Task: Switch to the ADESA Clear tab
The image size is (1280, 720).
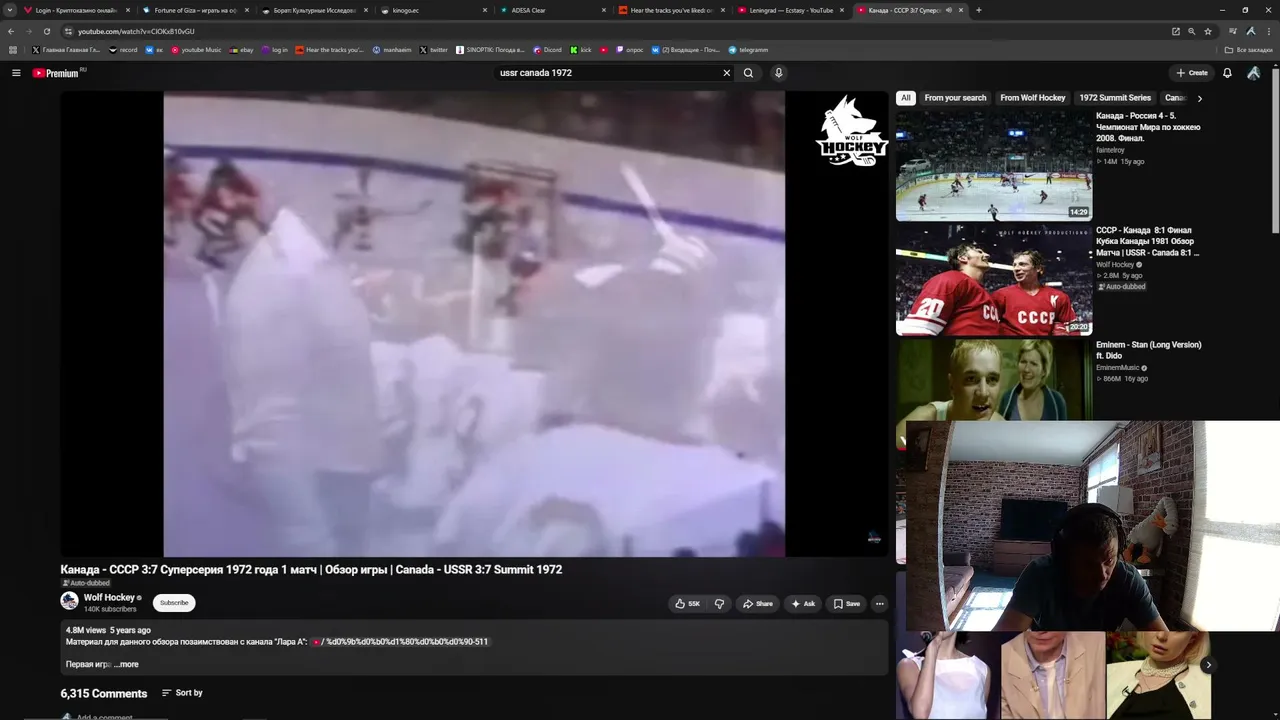Action: pyautogui.click(x=553, y=10)
